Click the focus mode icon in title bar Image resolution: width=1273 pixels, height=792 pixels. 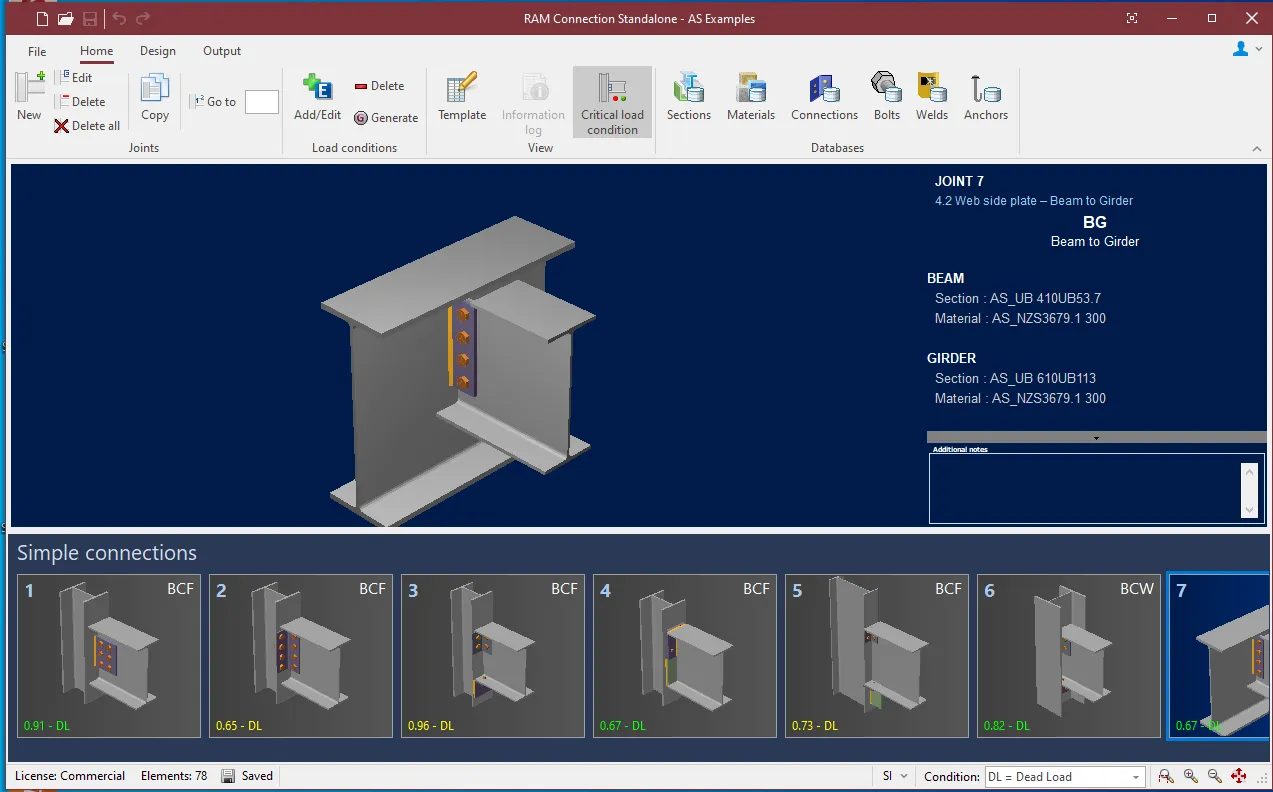1132,18
